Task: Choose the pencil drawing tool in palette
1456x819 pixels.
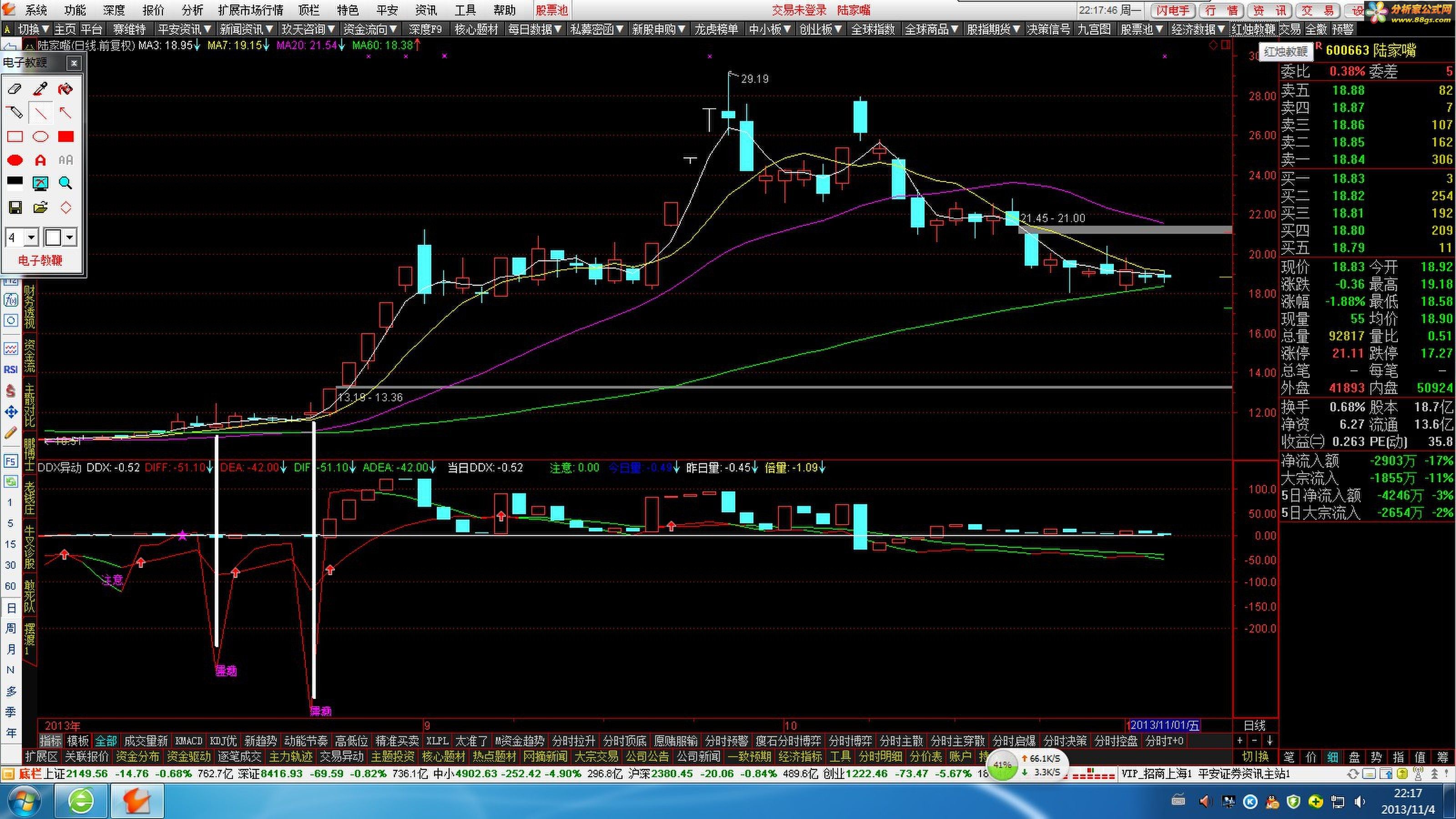Action: pyautogui.click(x=15, y=112)
